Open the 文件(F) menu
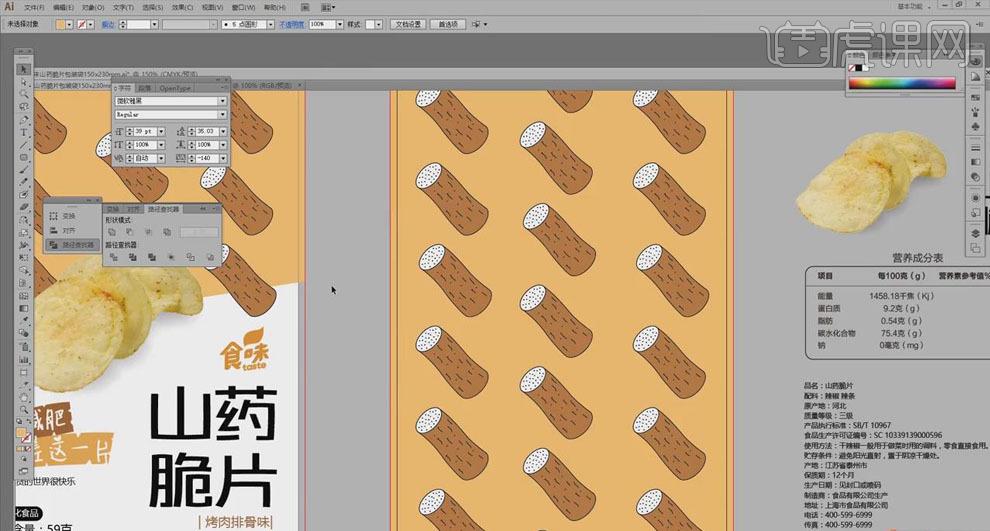This screenshot has width=990, height=531. click(x=34, y=7)
